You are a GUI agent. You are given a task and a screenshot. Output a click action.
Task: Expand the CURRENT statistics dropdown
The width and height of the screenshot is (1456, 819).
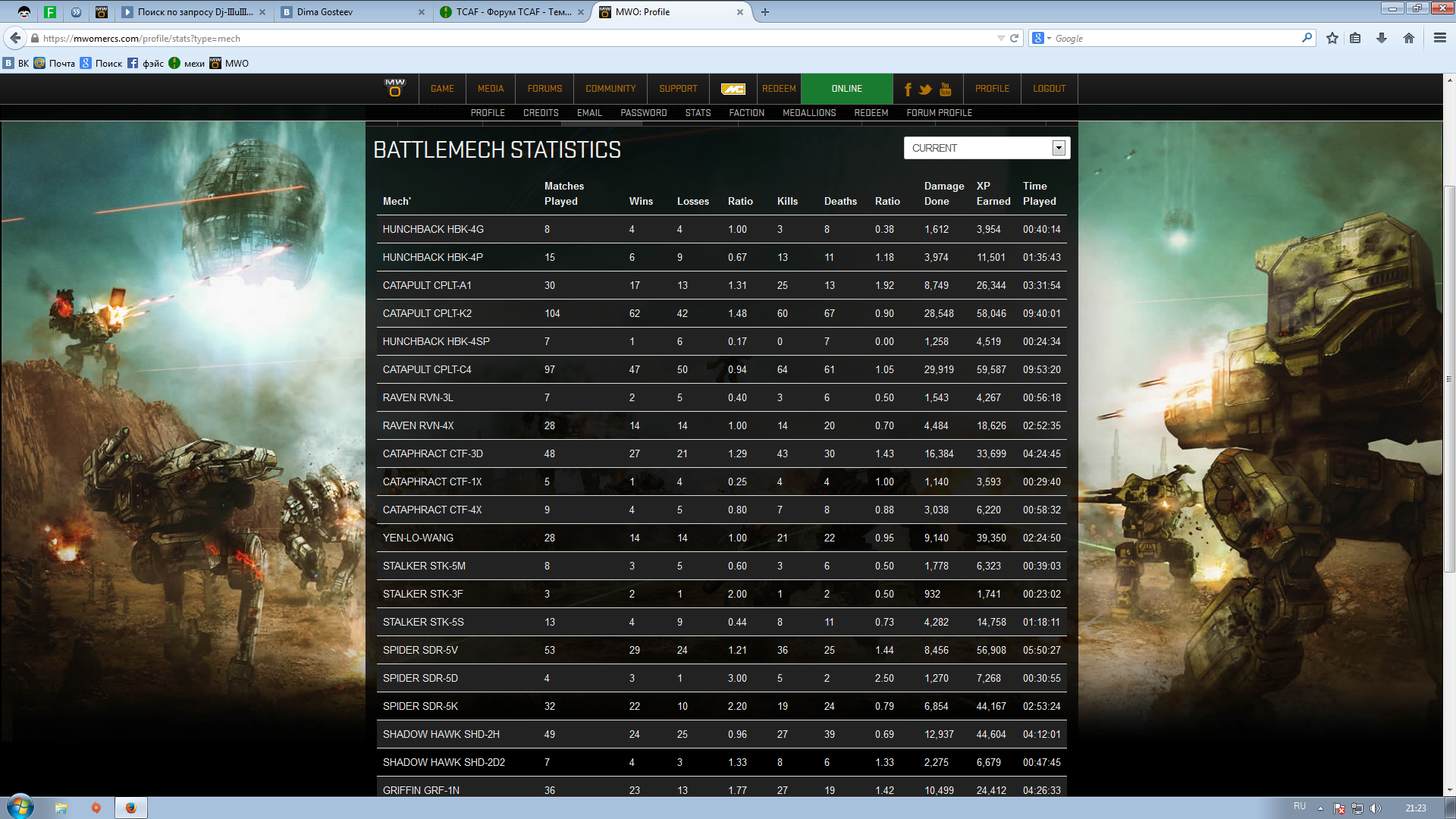[987, 148]
